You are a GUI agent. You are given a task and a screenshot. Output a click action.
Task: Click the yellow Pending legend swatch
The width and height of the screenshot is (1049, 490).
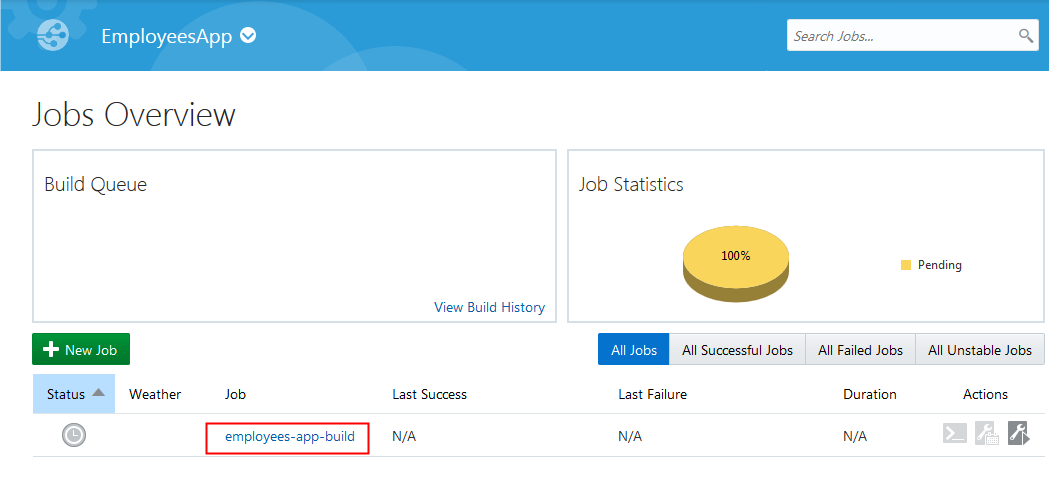(x=906, y=265)
